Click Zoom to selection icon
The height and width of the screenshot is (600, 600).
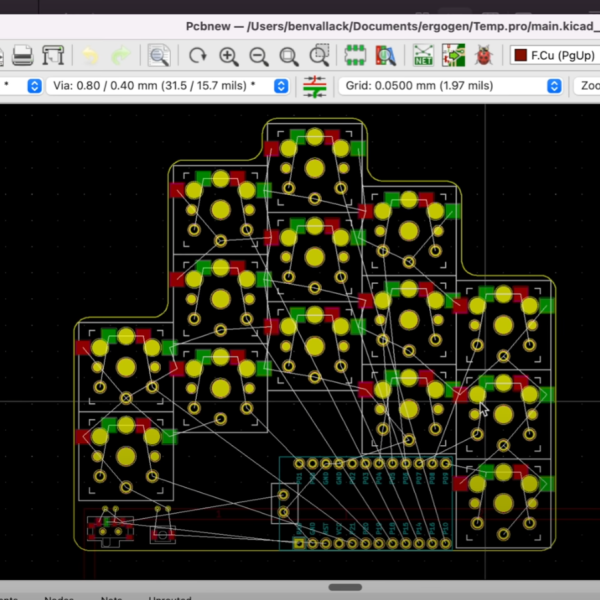pos(320,55)
